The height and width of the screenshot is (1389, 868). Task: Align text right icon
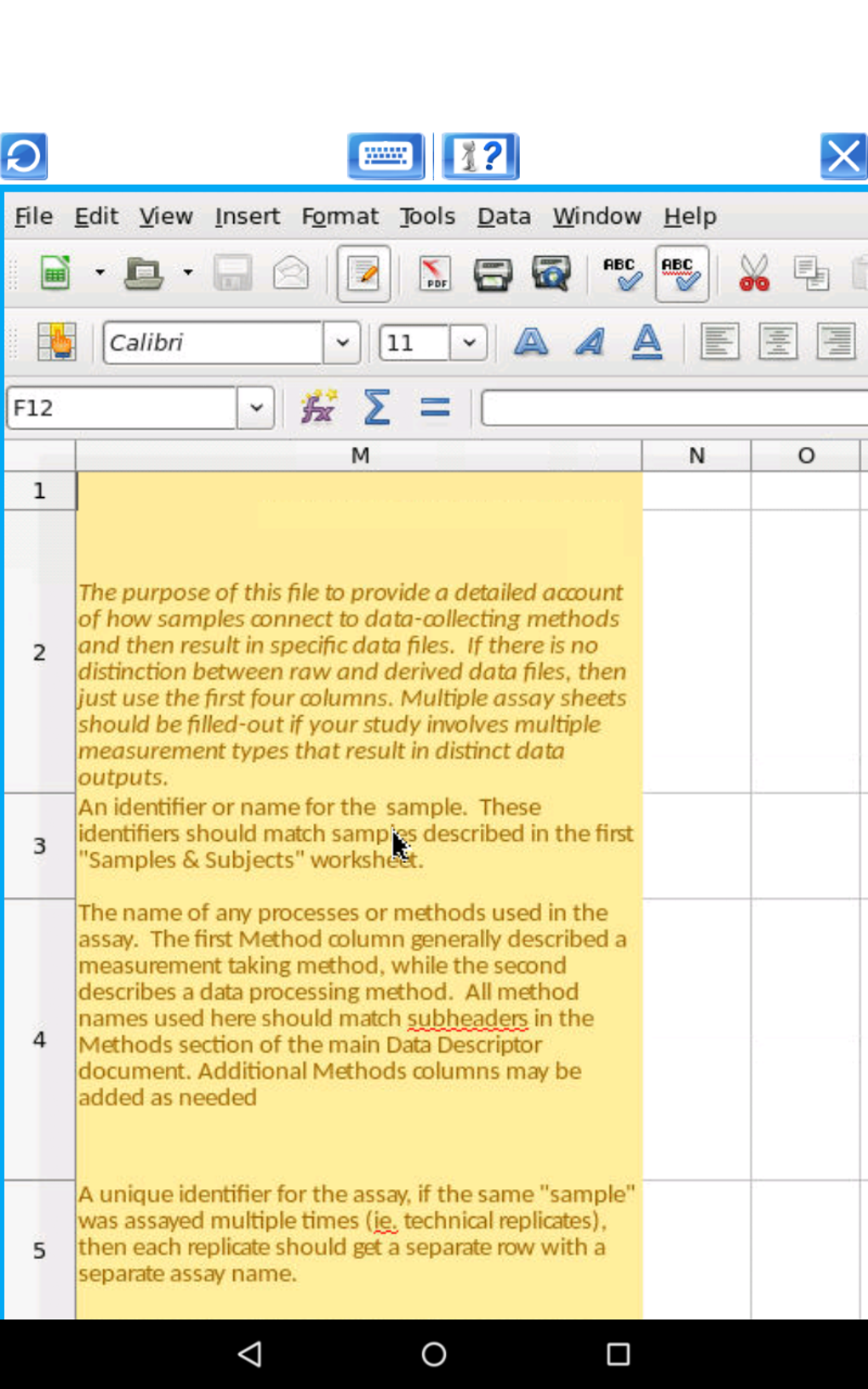pyautogui.click(x=836, y=342)
